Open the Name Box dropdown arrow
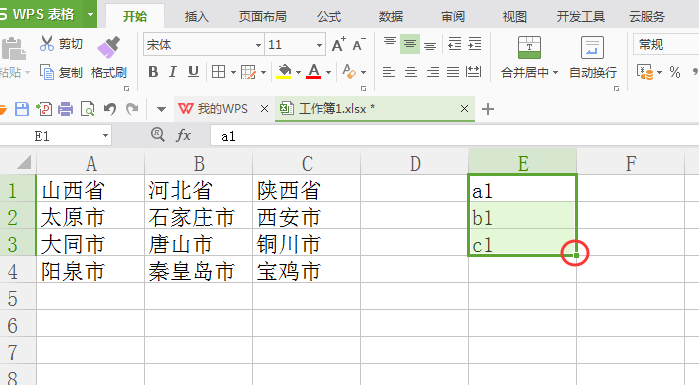This screenshot has width=699, height=385. pyautogui.click(x=105, y=135)
